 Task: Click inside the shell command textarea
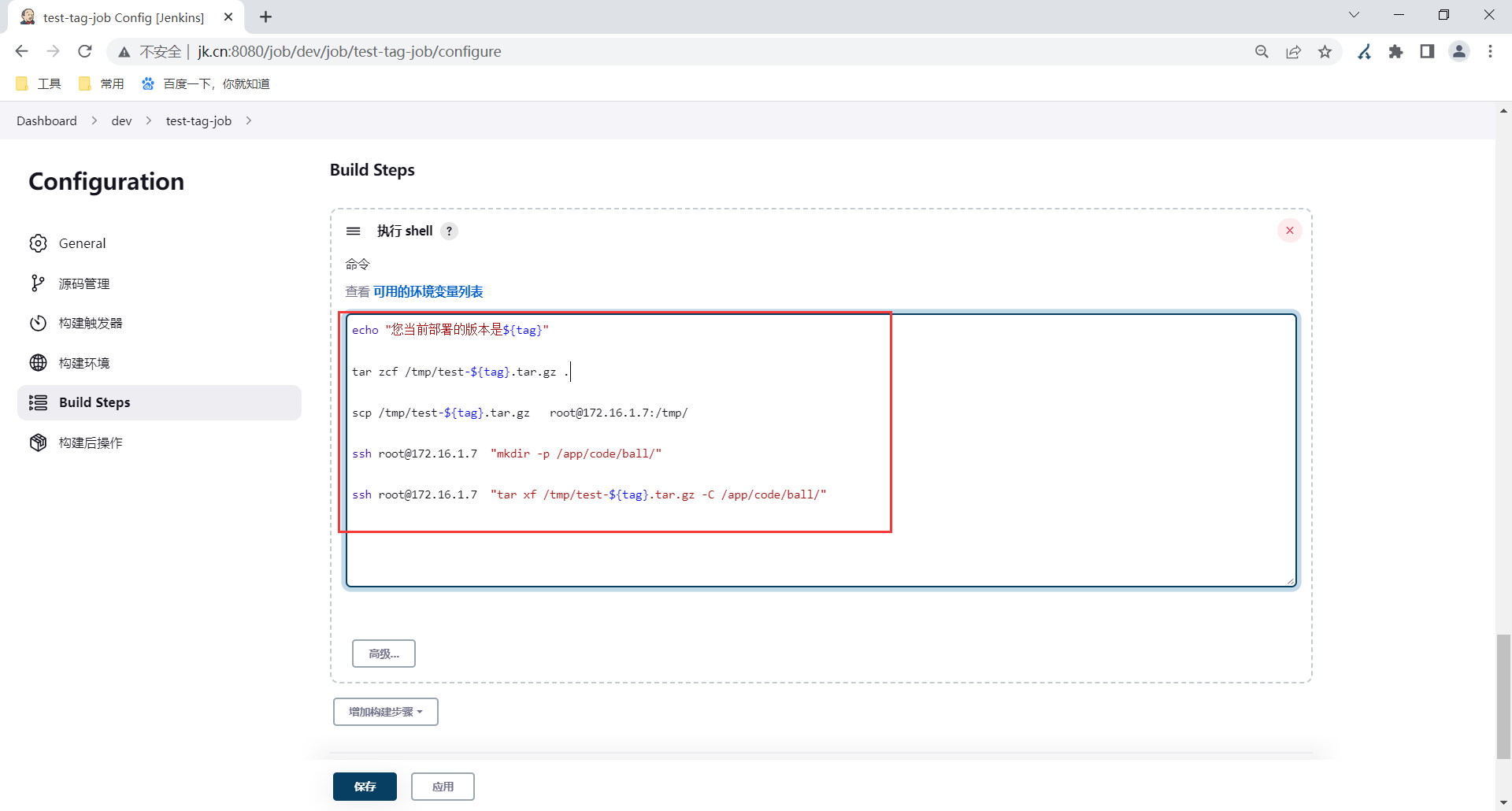pyautogui.click(x=821, y=450)
